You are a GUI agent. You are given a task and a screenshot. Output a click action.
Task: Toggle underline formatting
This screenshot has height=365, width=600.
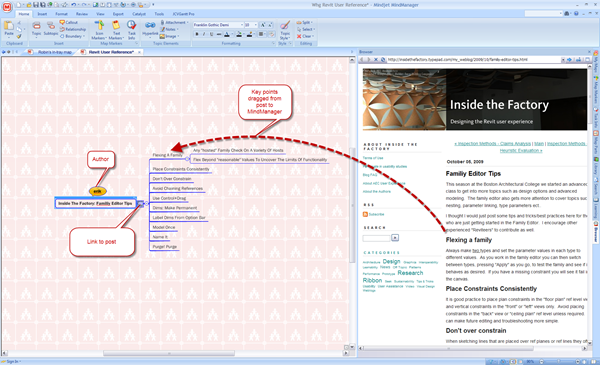[211, 34]
